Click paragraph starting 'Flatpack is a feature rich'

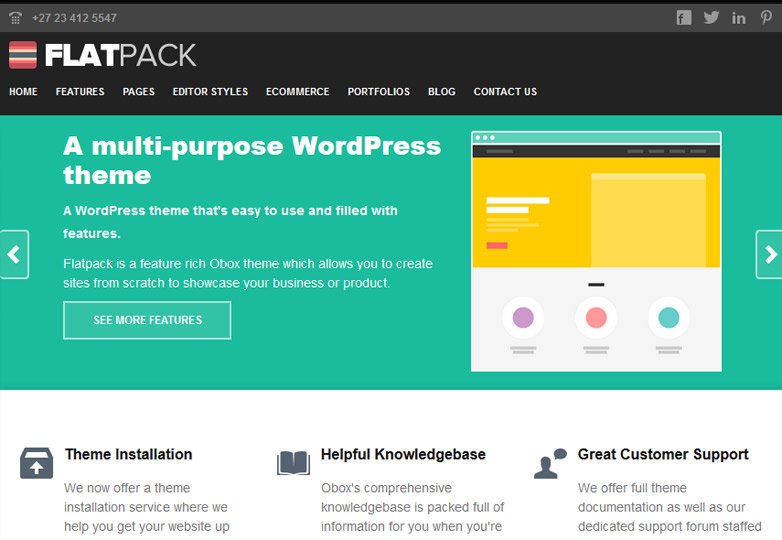click(x=248, y=273)
